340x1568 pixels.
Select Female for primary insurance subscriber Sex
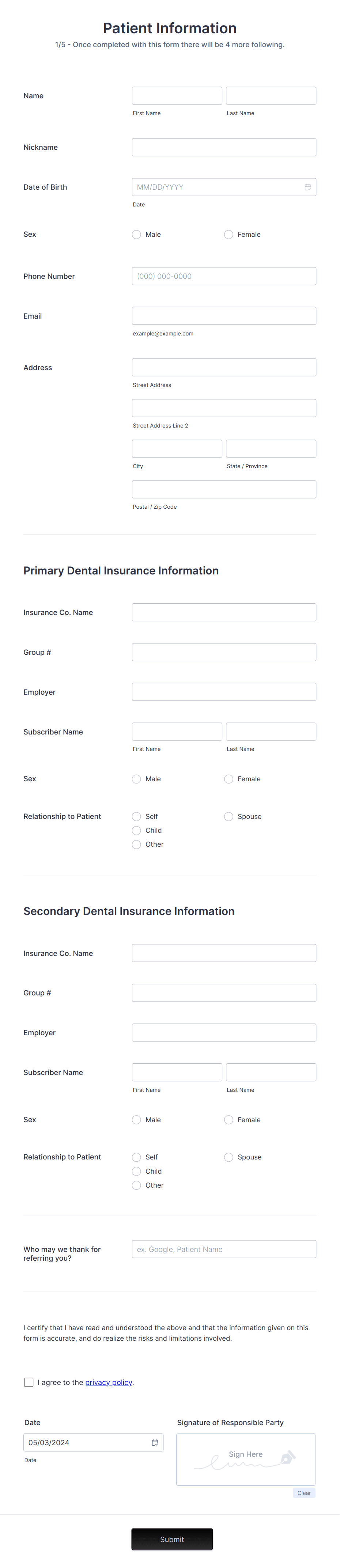tap(228, 779)
